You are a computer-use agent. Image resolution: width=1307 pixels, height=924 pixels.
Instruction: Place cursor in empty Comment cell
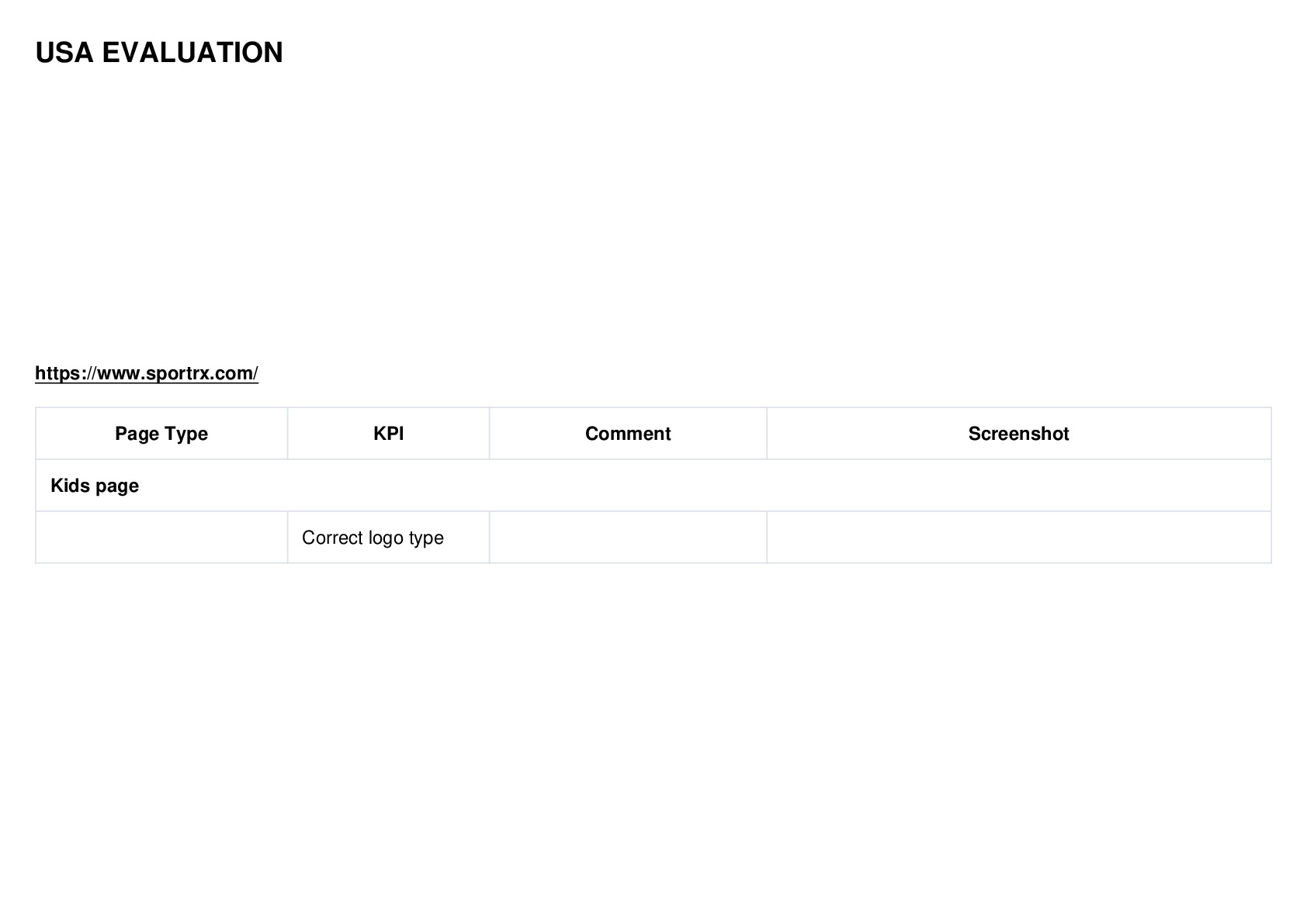click(x=628, y=538)
